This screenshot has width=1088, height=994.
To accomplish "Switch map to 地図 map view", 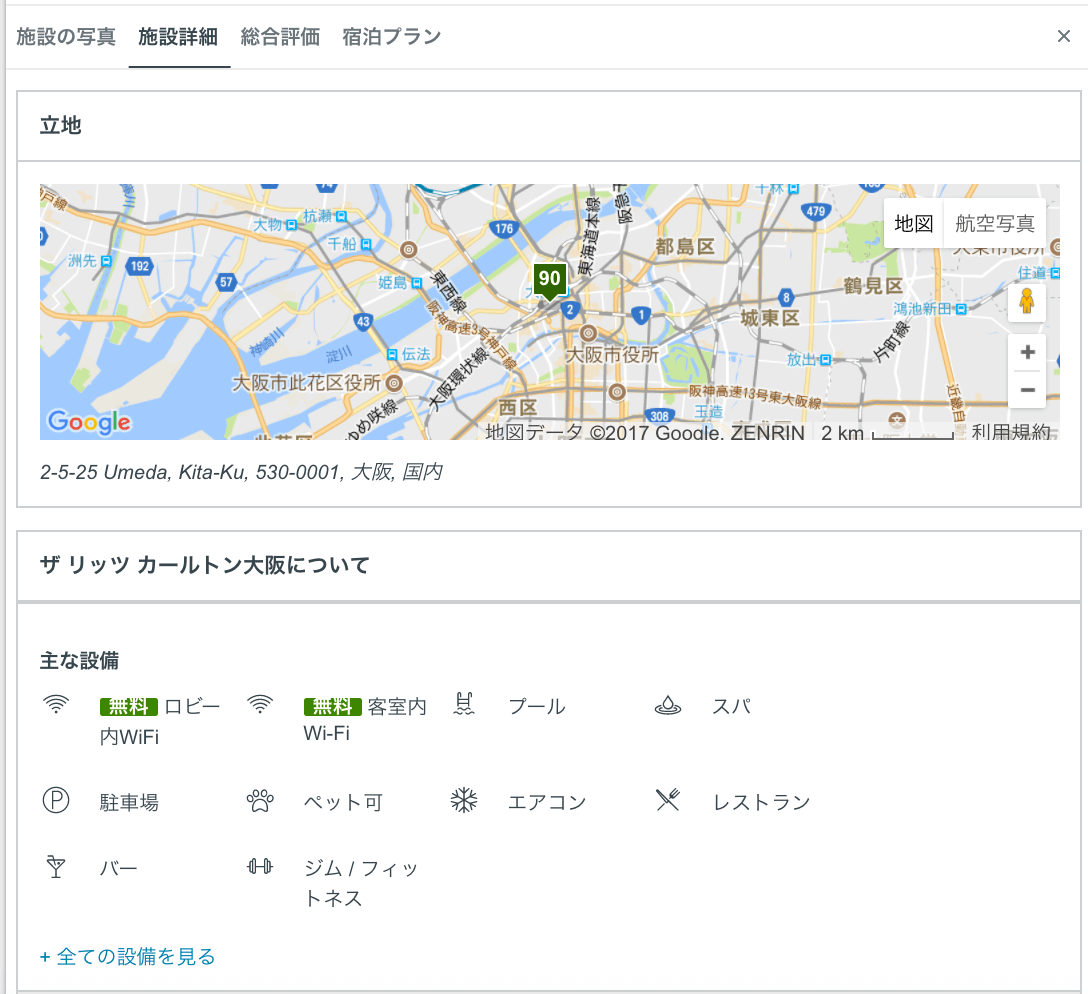I will [914, 223].
